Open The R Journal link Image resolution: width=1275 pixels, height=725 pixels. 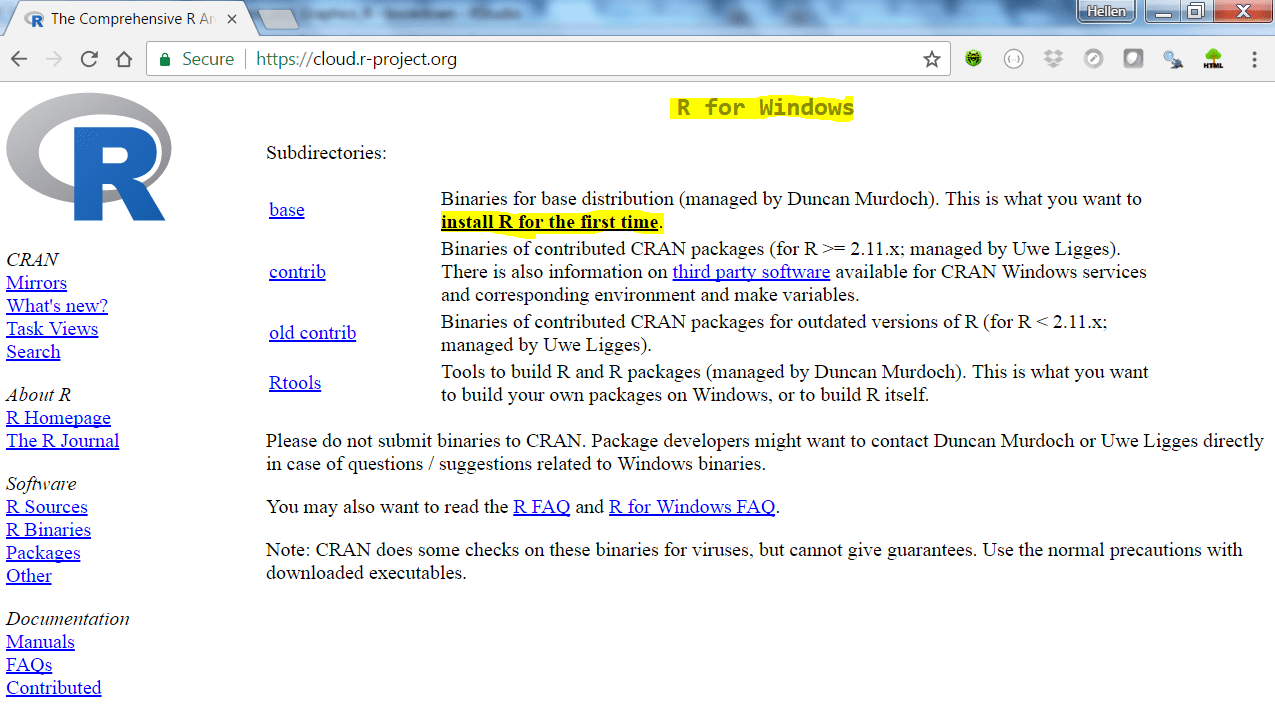[62, 441]
